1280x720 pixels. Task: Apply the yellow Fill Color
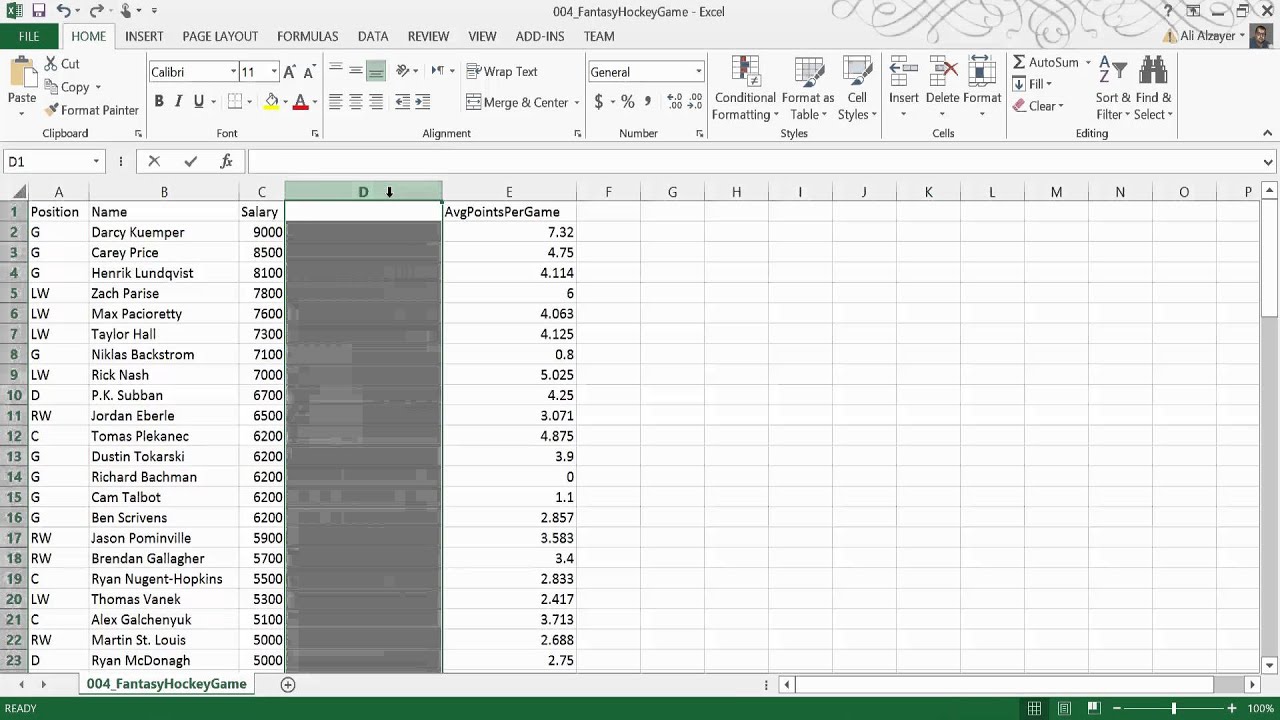[271, 101]
